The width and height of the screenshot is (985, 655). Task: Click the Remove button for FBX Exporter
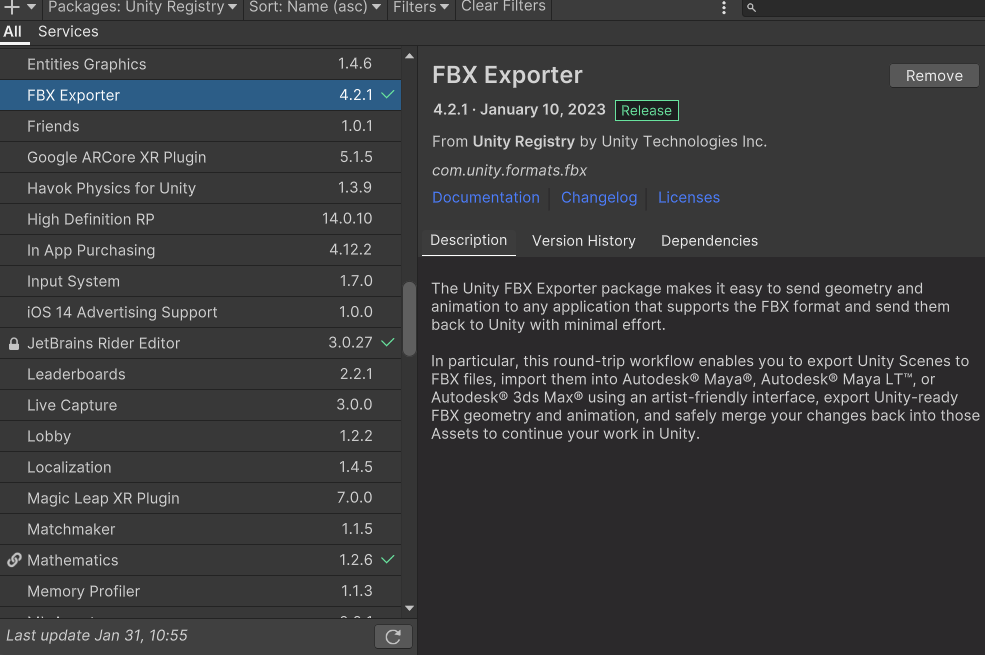(934, 76)
